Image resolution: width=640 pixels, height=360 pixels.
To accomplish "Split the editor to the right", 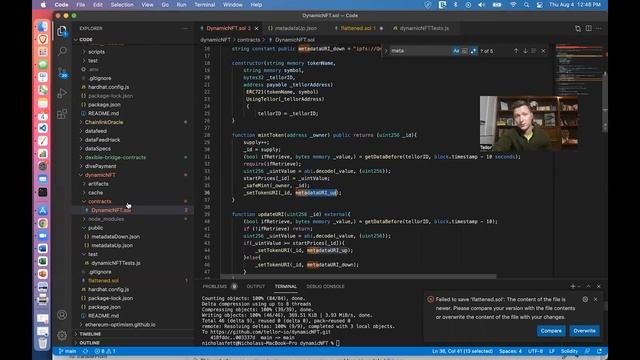I will point(589,29).
